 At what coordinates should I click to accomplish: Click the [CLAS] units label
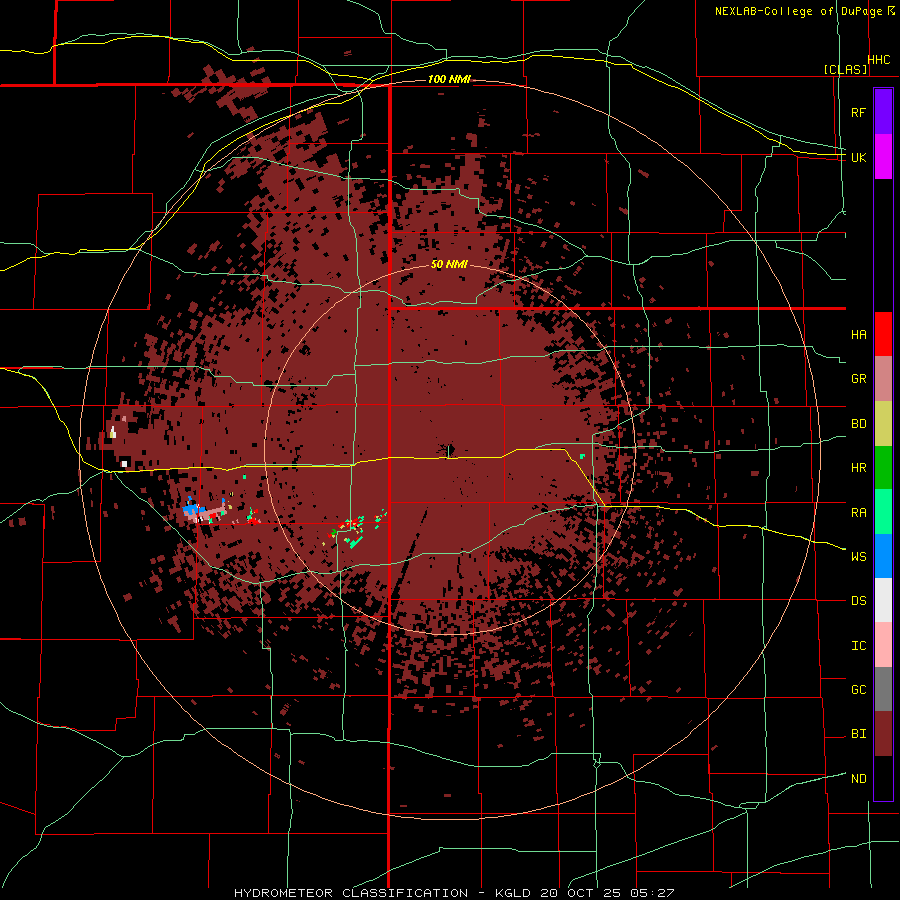coord(845,69)
